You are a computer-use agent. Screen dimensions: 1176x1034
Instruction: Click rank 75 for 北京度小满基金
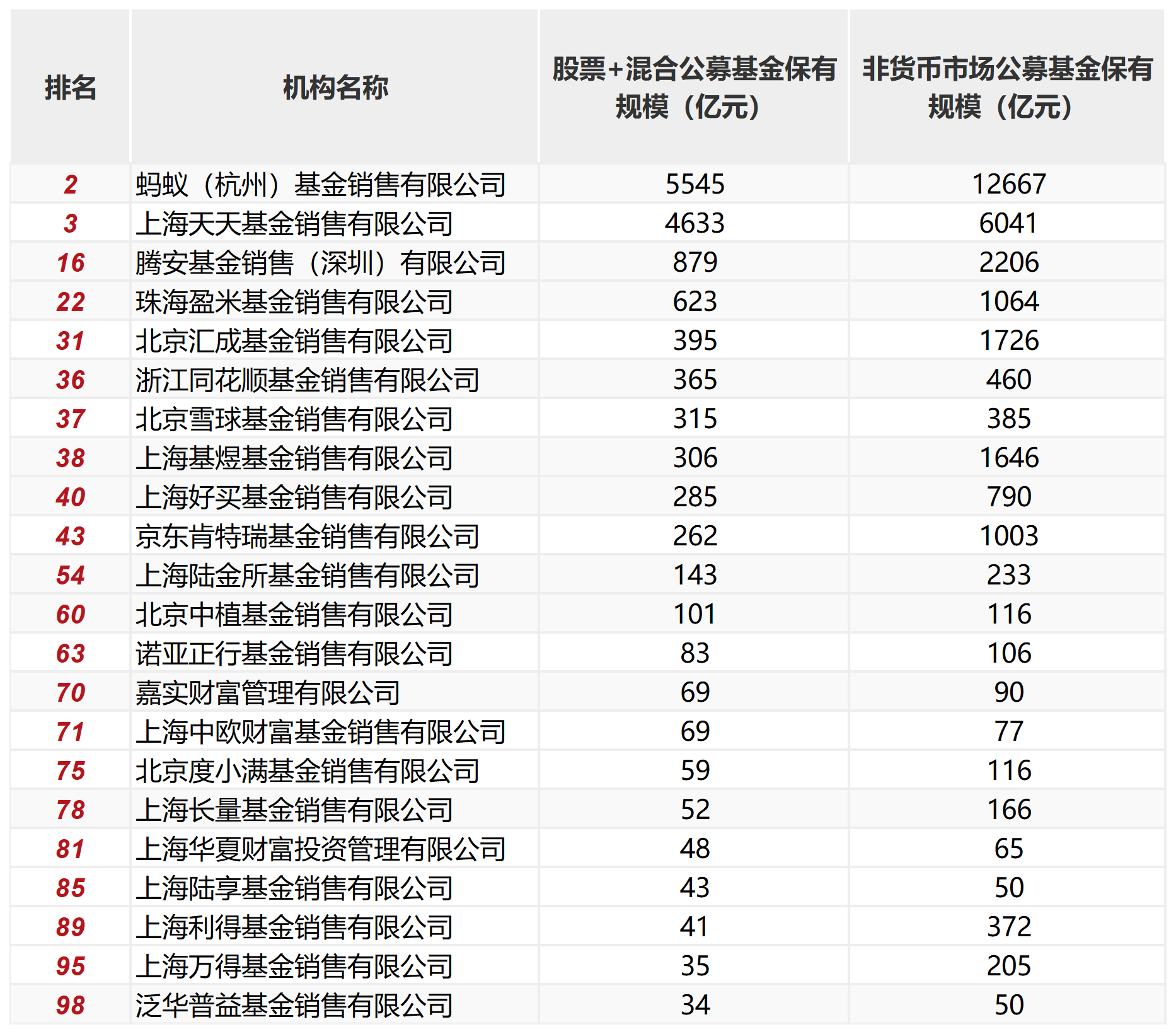click(71, 770)
